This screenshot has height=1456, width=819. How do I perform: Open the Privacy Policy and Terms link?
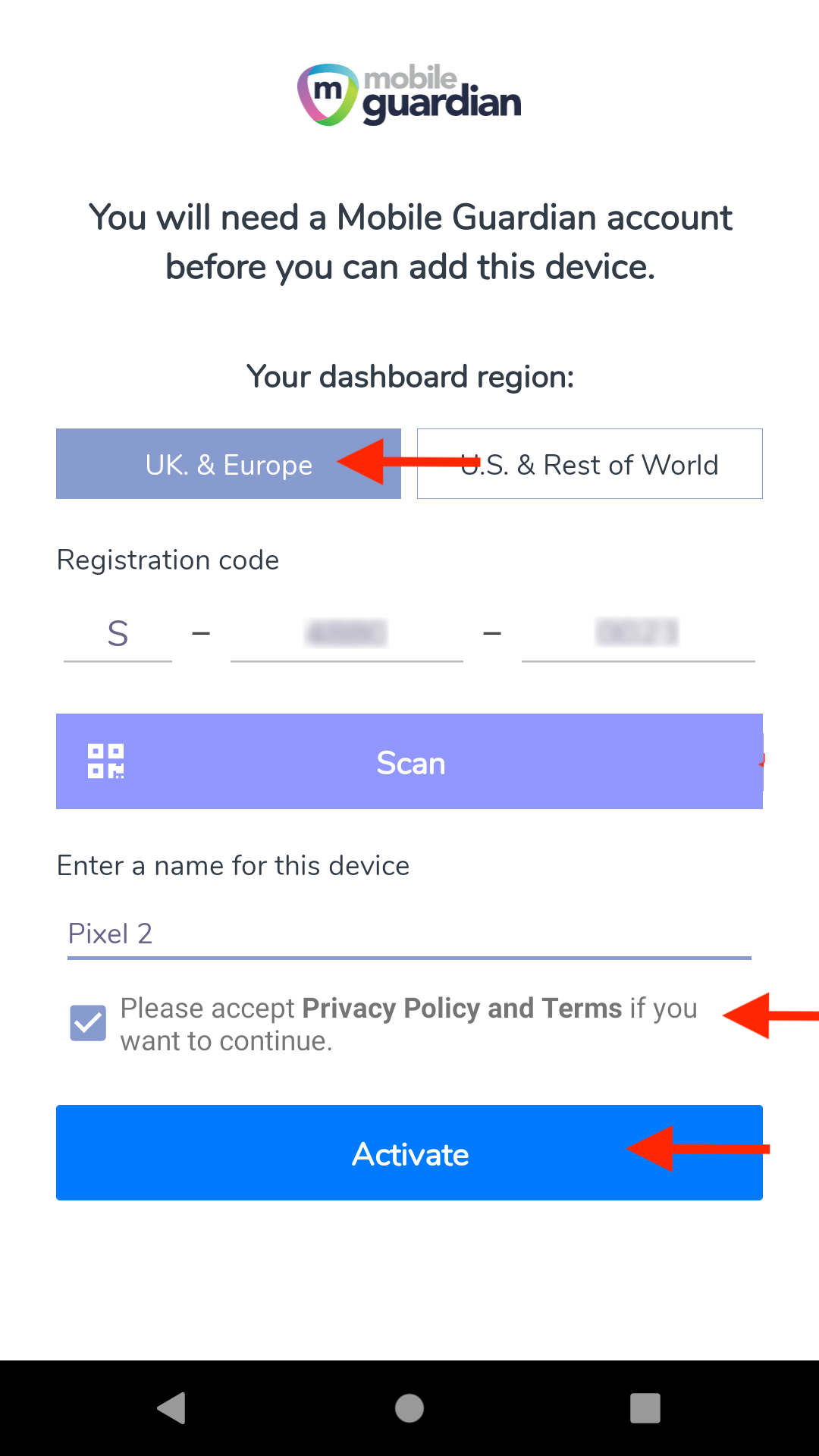click(462, 1009)
